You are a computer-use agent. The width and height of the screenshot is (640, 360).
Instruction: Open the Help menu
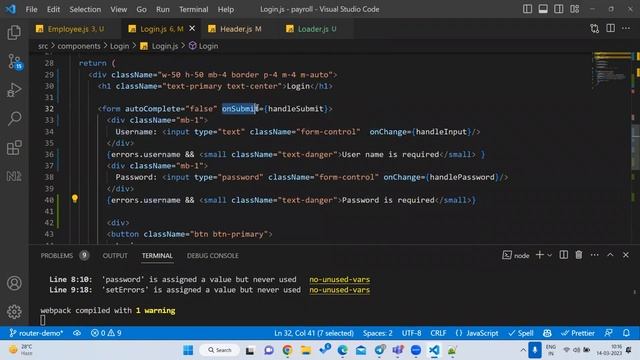pos(226,9)
